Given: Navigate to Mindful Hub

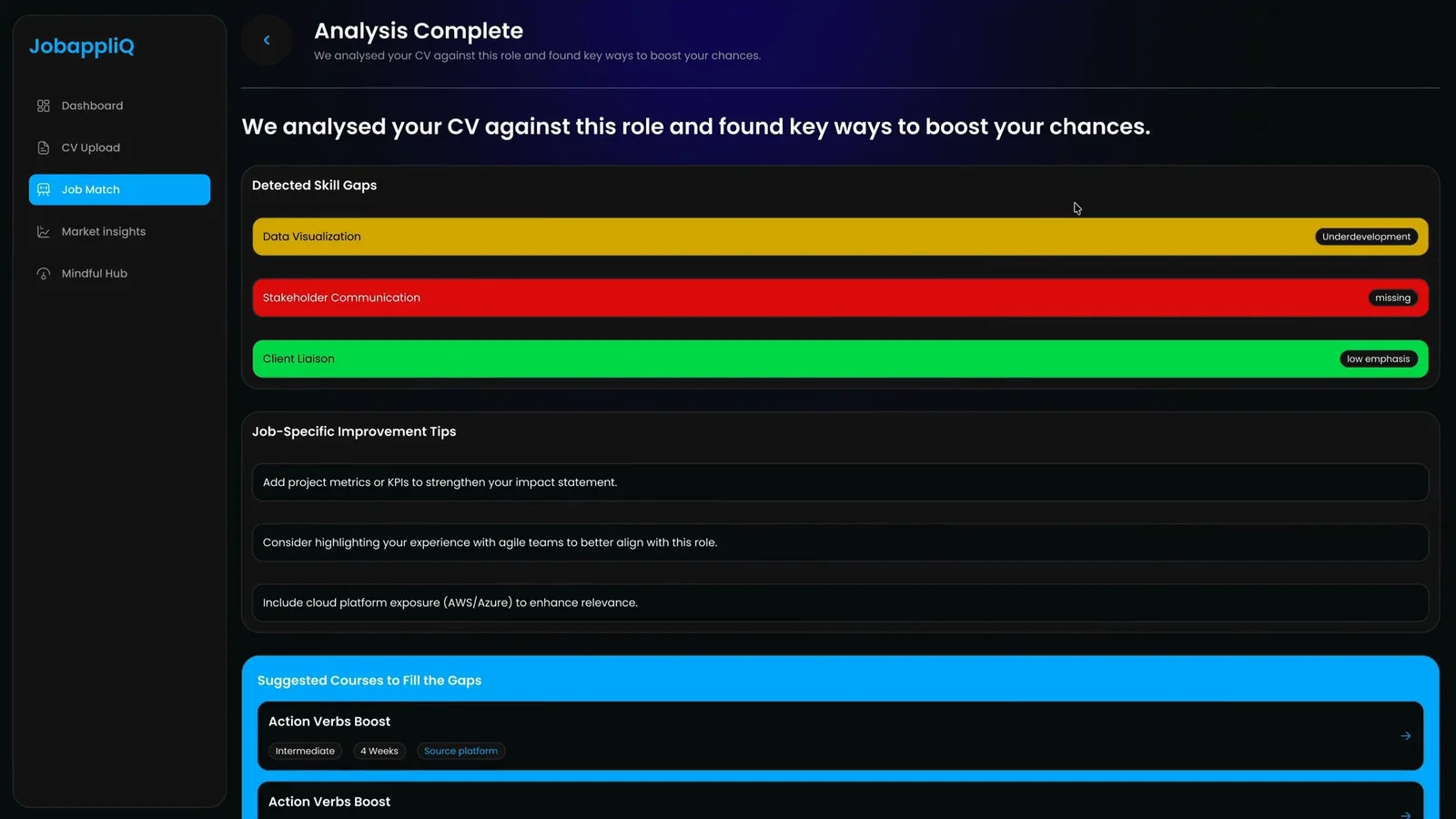Looking at the screenshot, I should tap(119, 273).
